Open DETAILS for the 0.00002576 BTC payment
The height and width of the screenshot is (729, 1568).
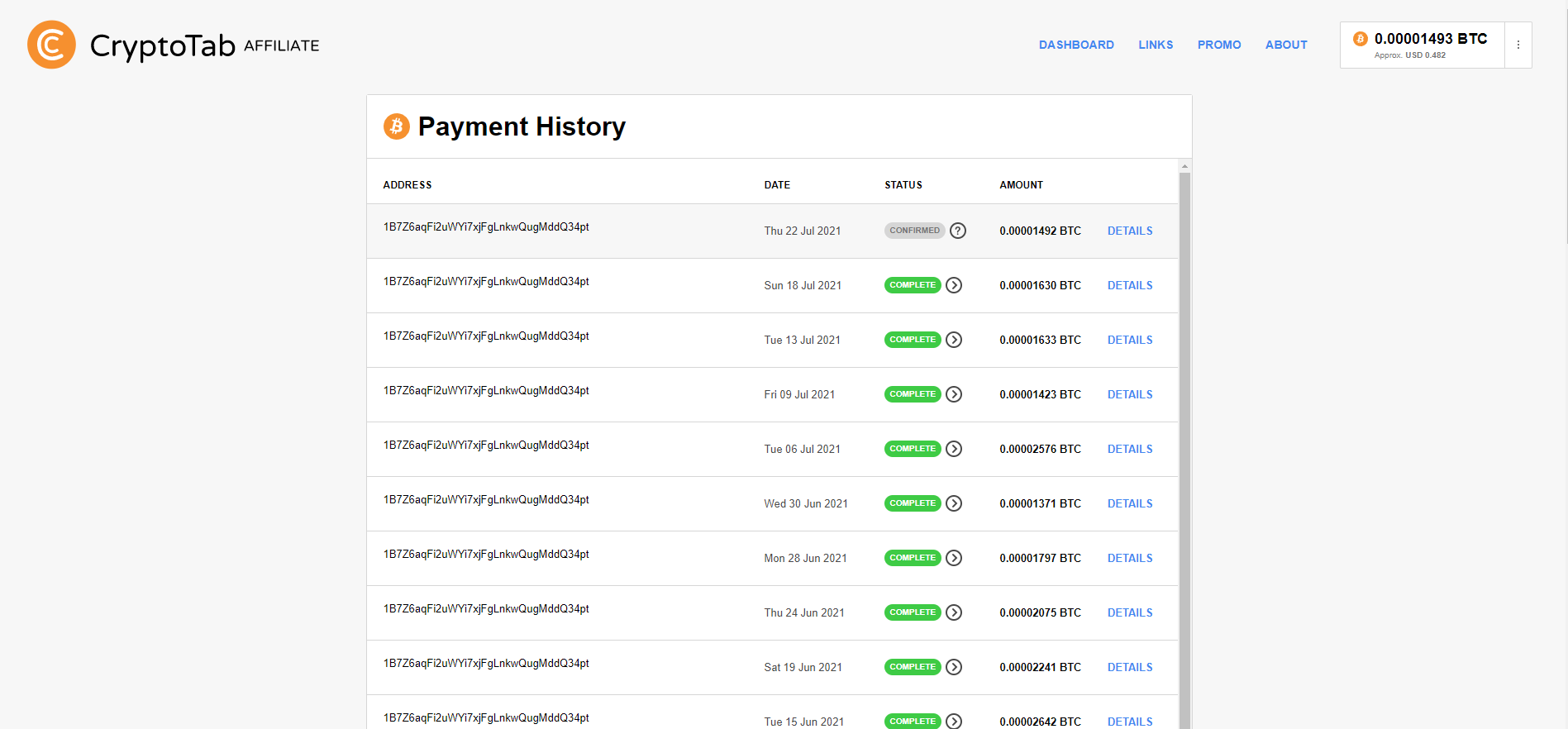[x=1130, y=449]
